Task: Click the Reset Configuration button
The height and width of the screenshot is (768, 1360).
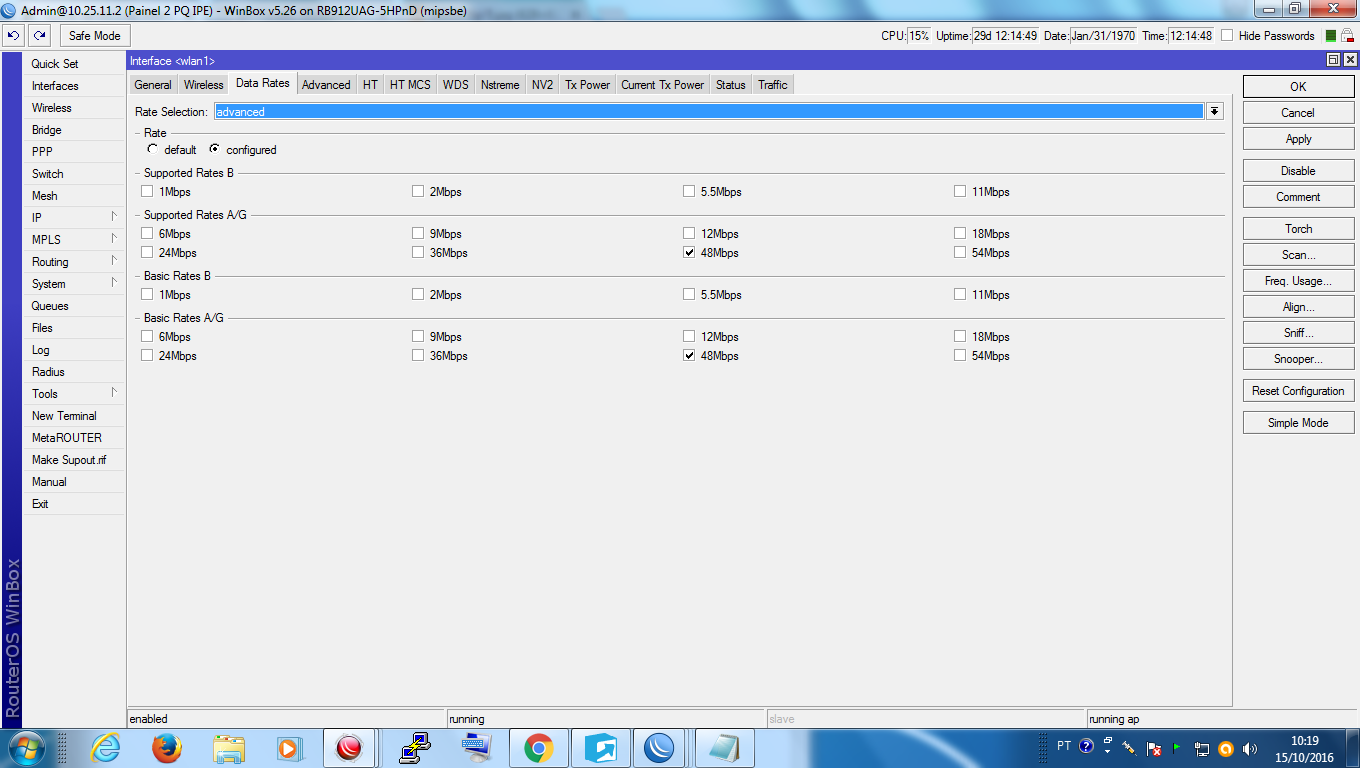Action: click(x=1298, y=391)
